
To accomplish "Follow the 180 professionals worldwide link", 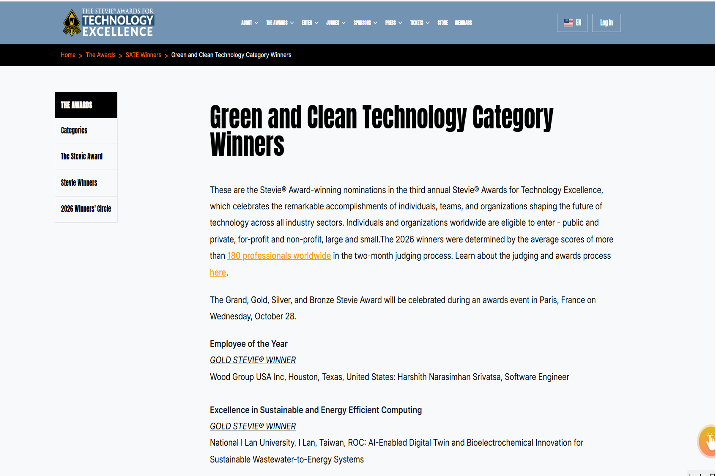I will pos(279,256).
